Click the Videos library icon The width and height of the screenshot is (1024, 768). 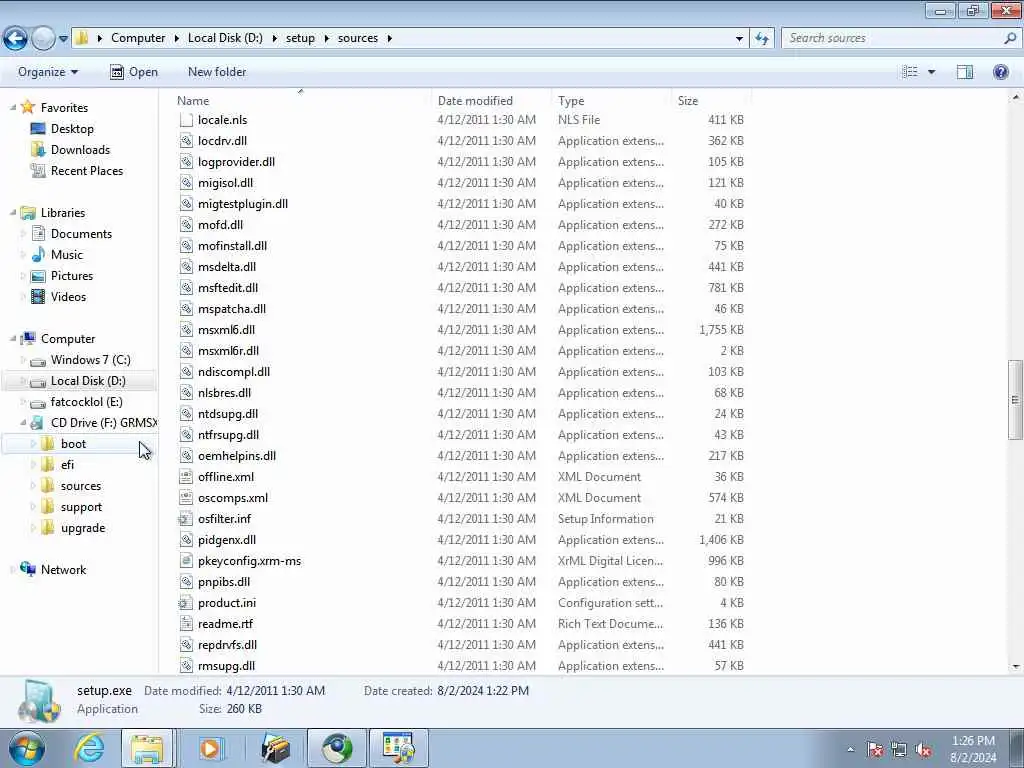(x=39, y=296)
